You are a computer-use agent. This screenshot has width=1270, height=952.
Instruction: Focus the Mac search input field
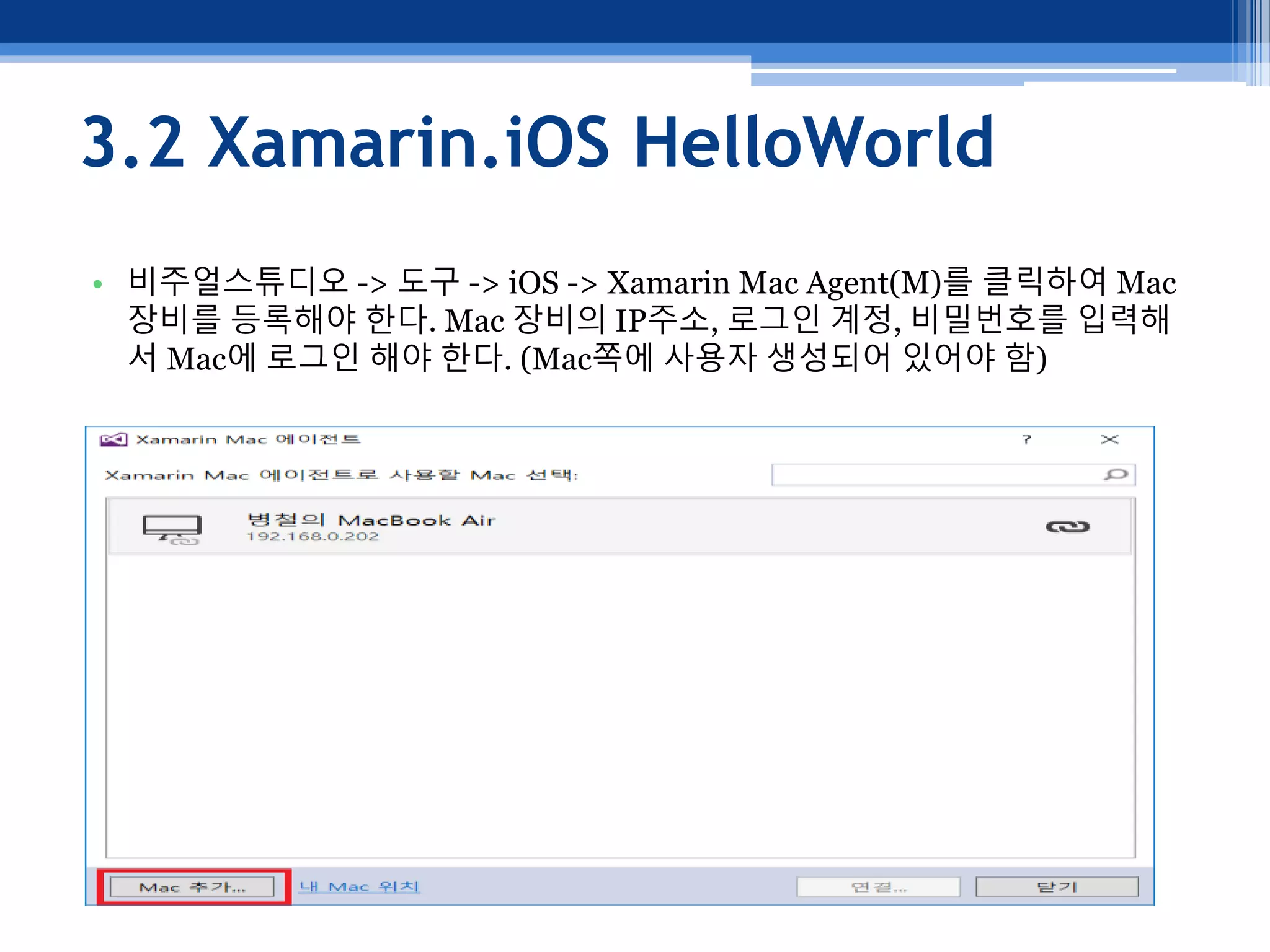[953, 475]
